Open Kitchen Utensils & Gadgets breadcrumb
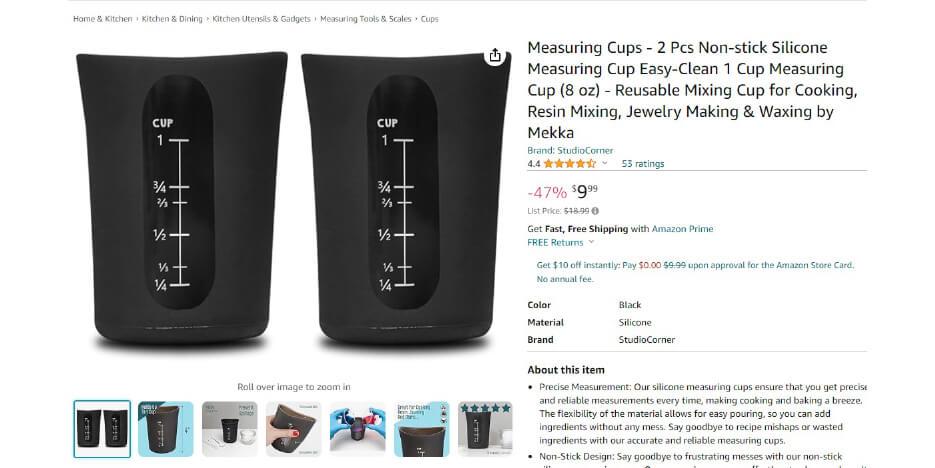This screenshot has height=468, width=935. click(x=261, y=19)
